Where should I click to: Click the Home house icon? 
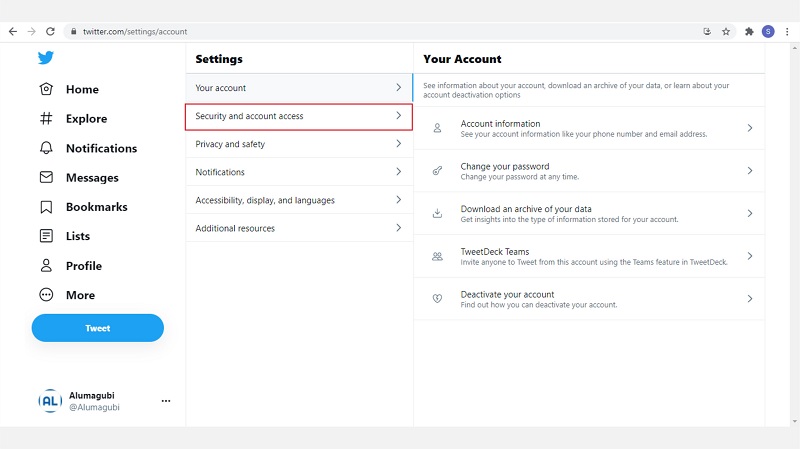pyautogui.click(x=46, y=89)
